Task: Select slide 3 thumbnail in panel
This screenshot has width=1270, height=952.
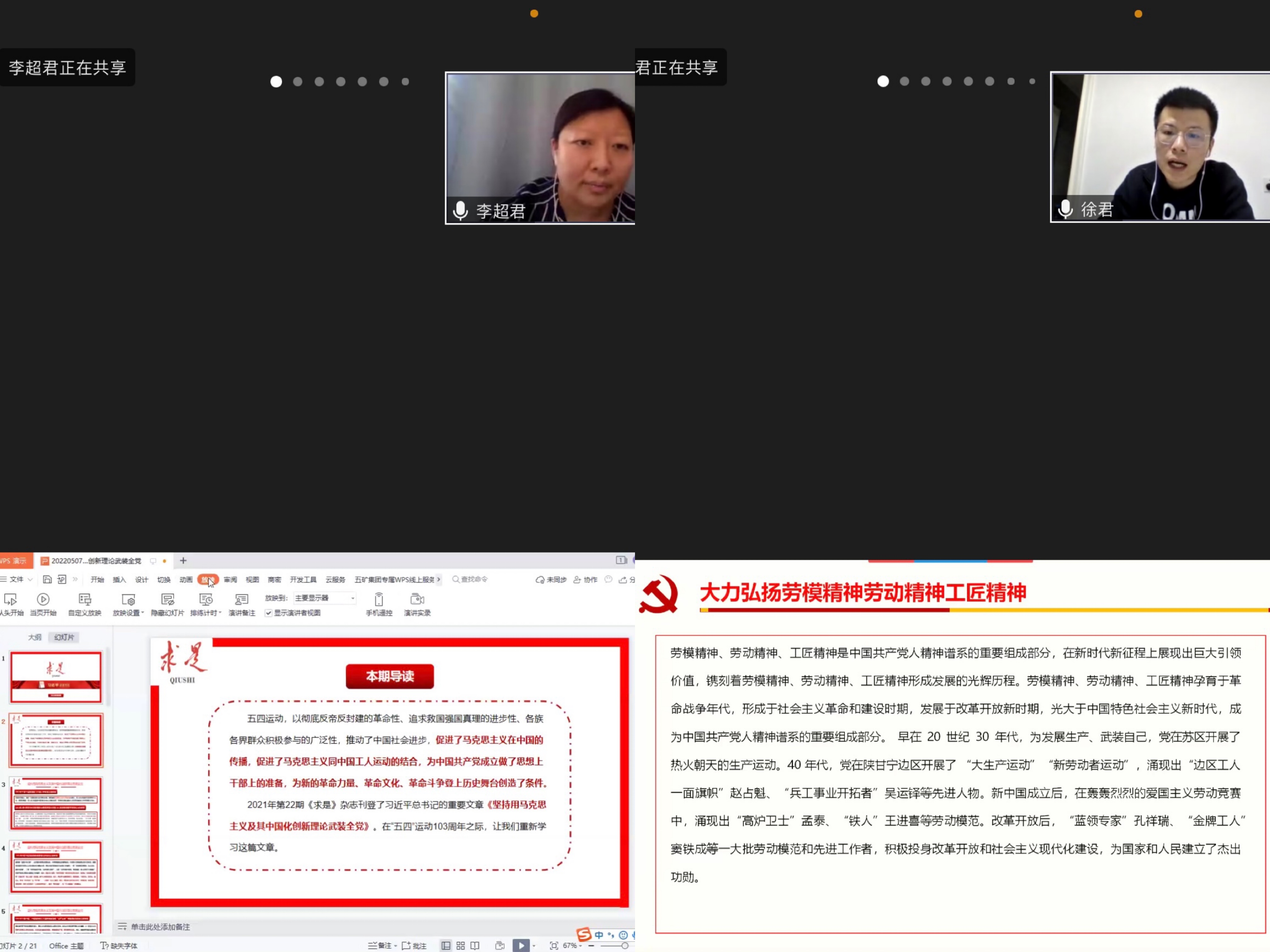Action: 56,804
